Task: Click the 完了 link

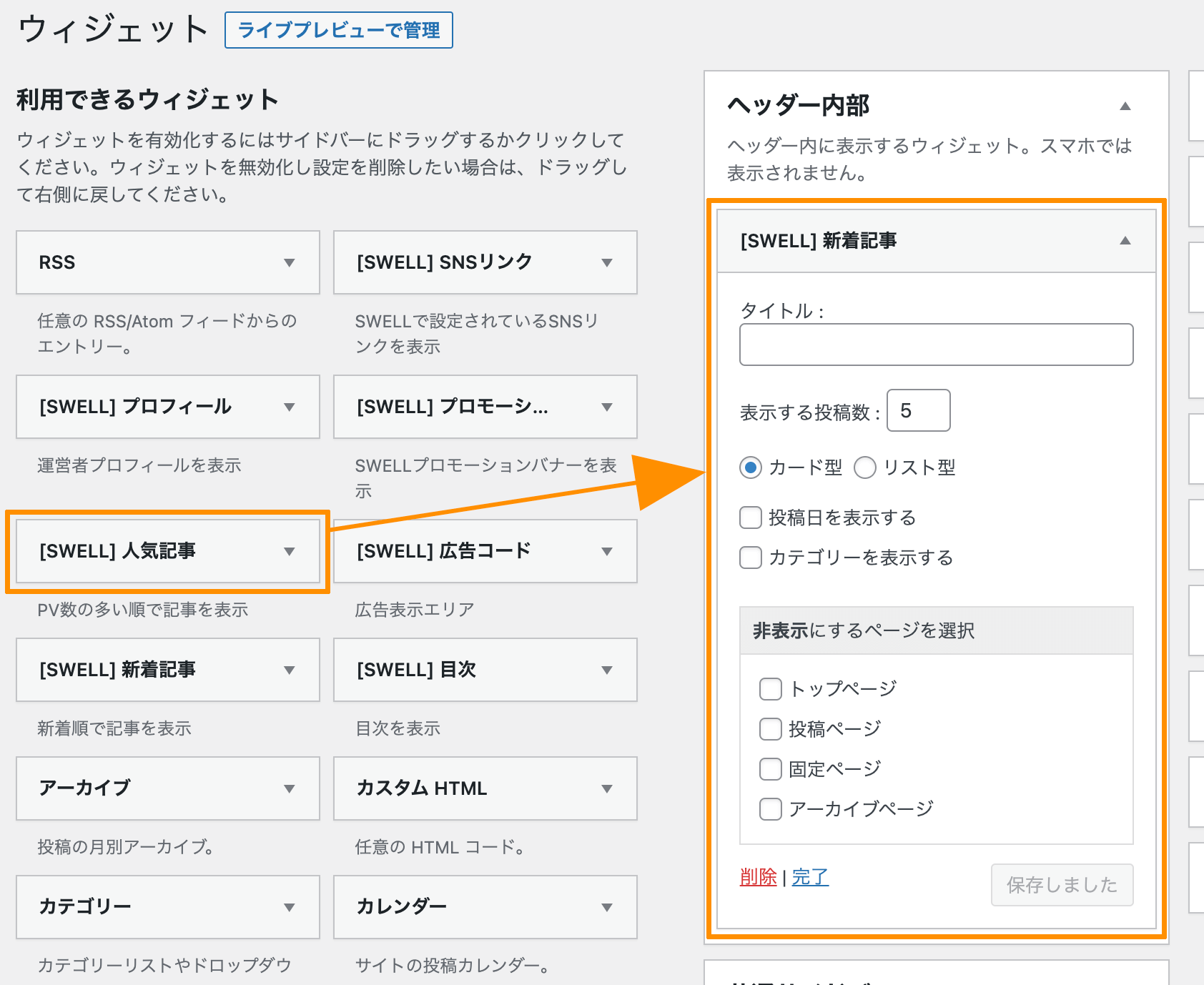Action: [x=810, y=877]
